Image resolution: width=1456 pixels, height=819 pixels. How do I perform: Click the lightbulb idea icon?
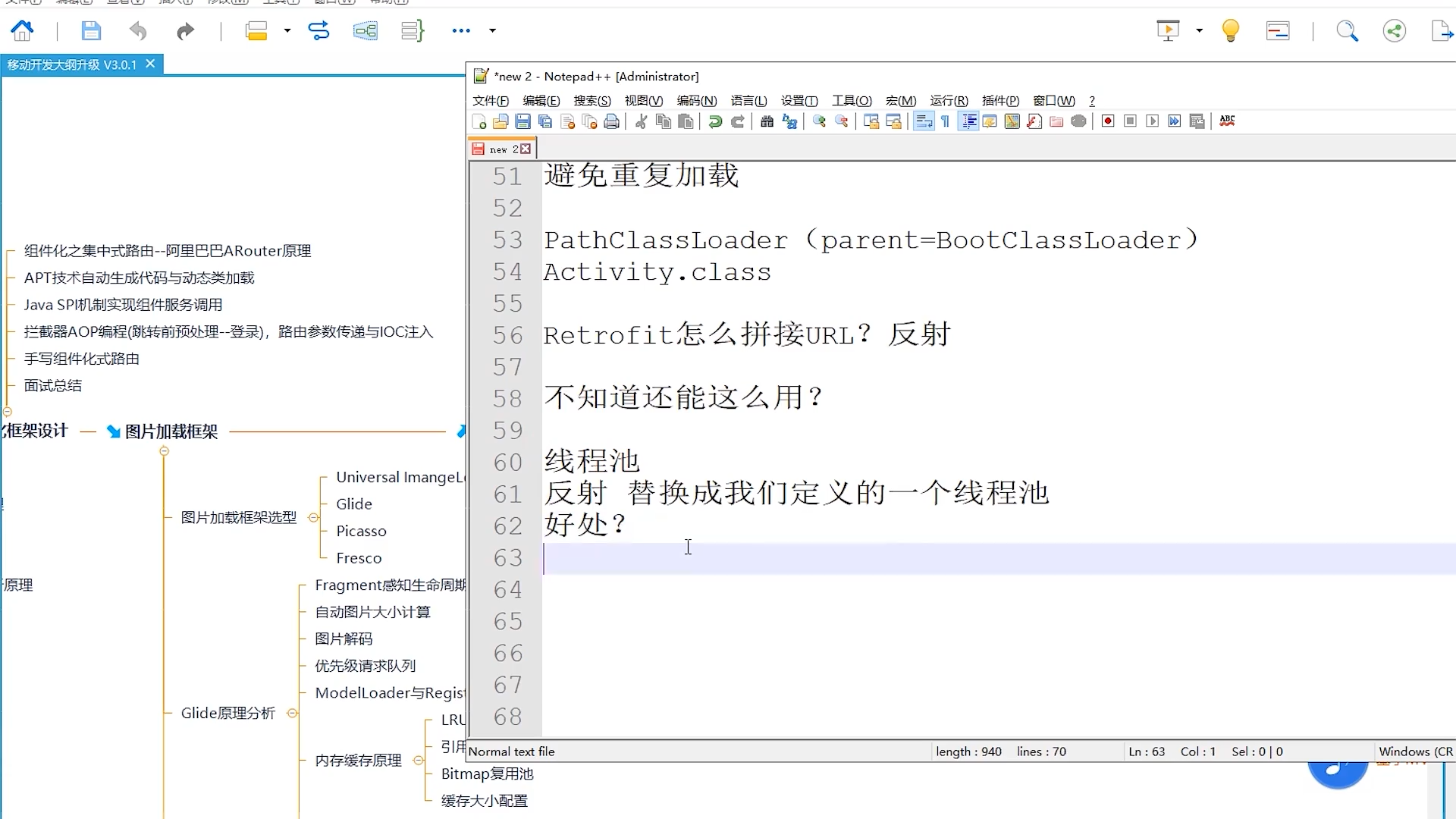pyautogui.click(x=1230, y=30)
